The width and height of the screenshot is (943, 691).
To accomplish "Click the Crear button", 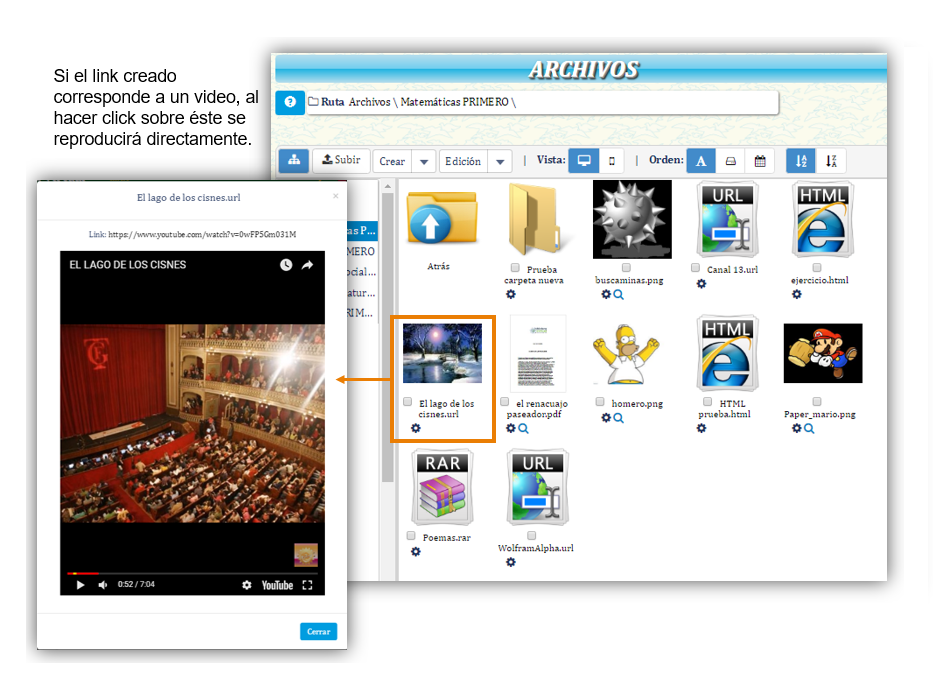I will (392, 161).
